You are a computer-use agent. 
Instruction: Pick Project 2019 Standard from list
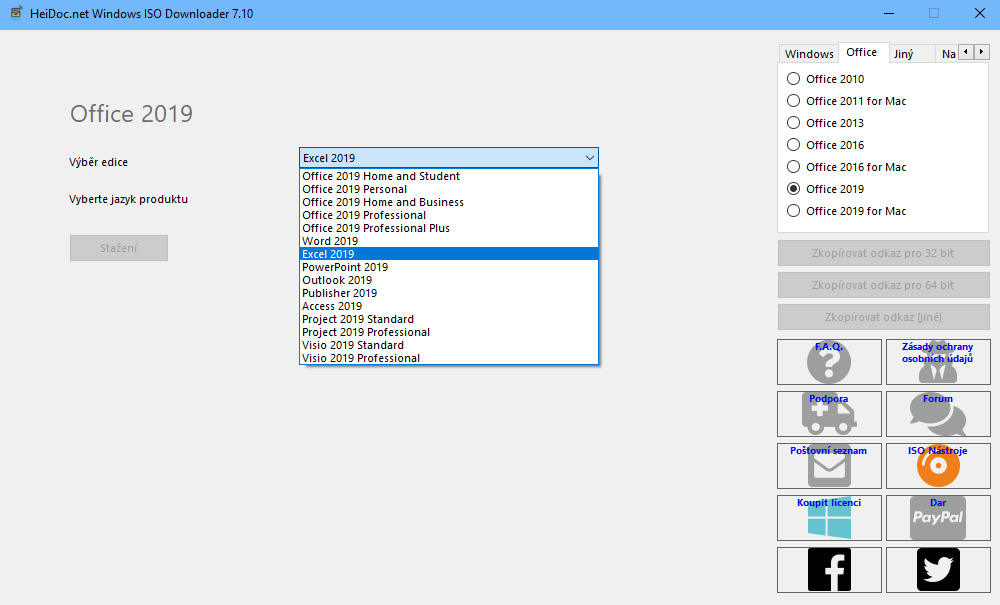tap(449, 319)
